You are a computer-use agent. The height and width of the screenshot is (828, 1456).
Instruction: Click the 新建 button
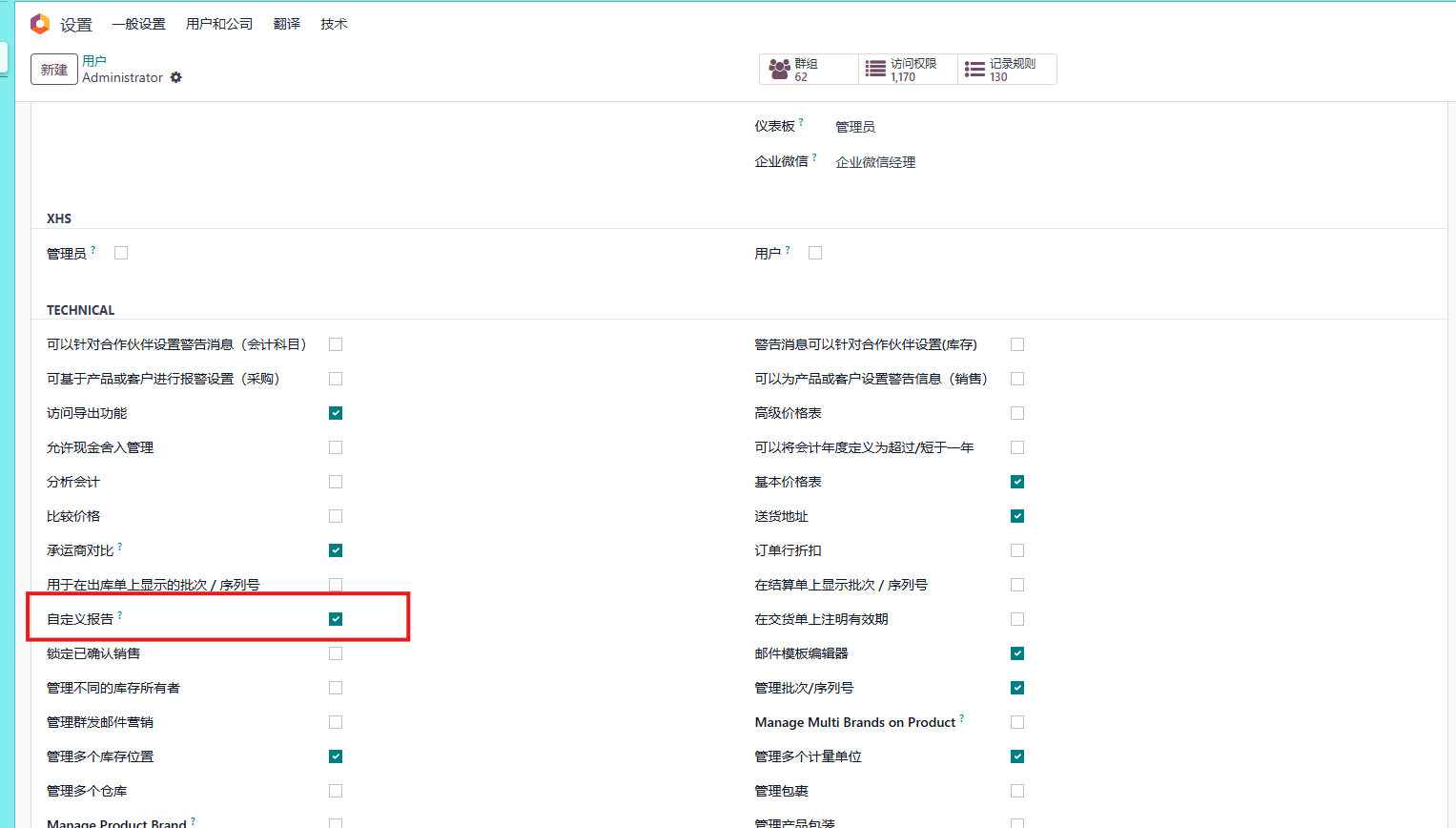click(54, 70)
